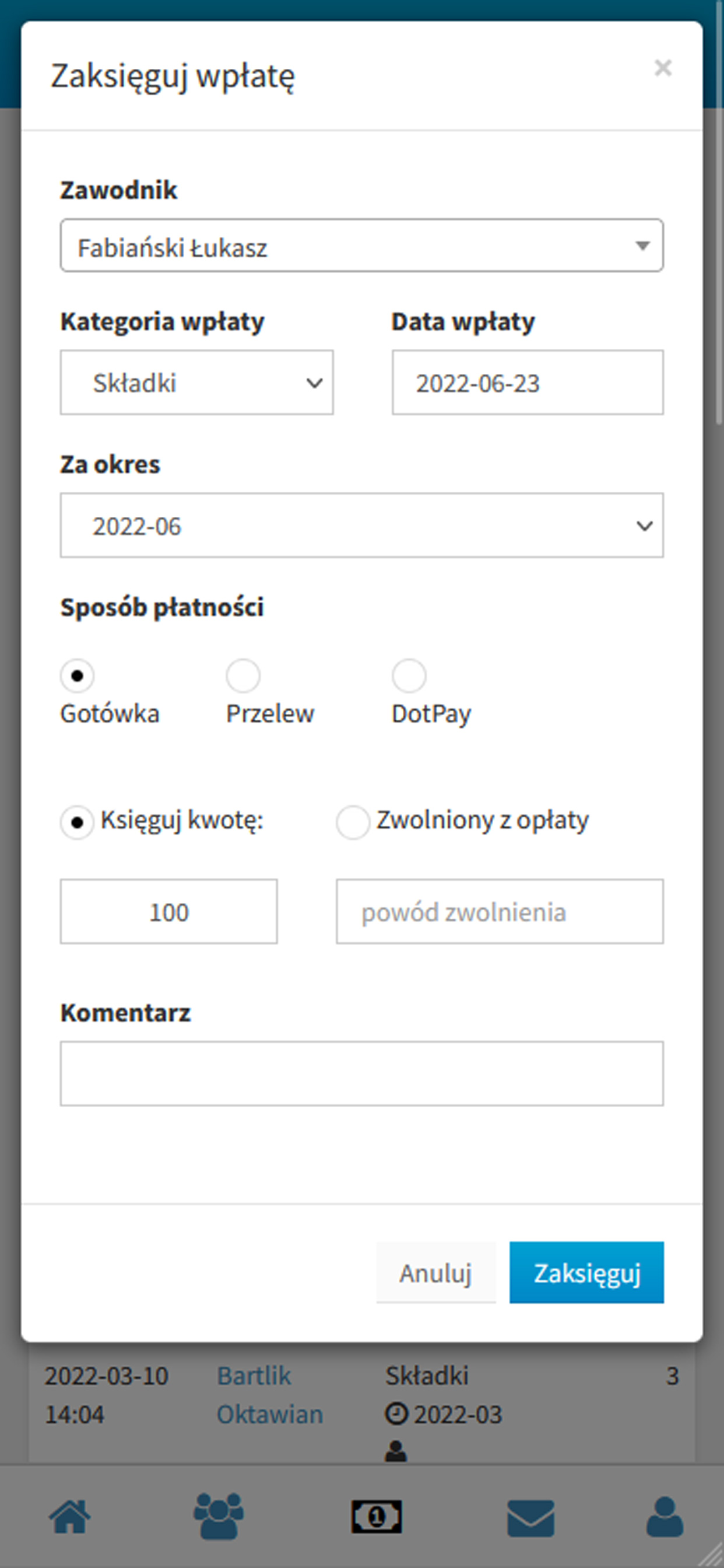The image size is (724, 1568).
Task: Open the messages envelope icon
Action: click(x=530, y=1517)
